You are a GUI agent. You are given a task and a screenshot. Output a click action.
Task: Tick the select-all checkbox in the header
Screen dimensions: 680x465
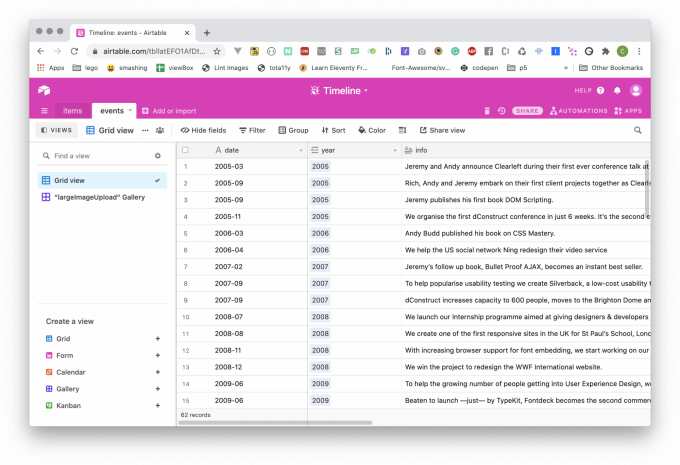click(185, 150)
